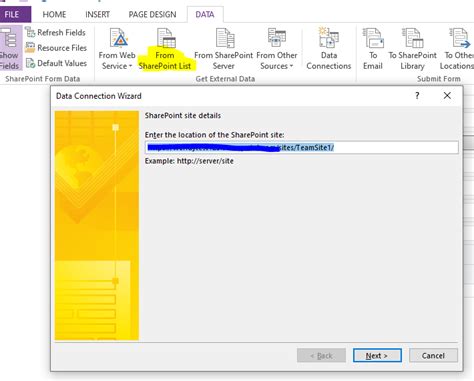Click From SharePoint List data source
The width and height of the screenshot is (474, 381).
click(165, 49)
